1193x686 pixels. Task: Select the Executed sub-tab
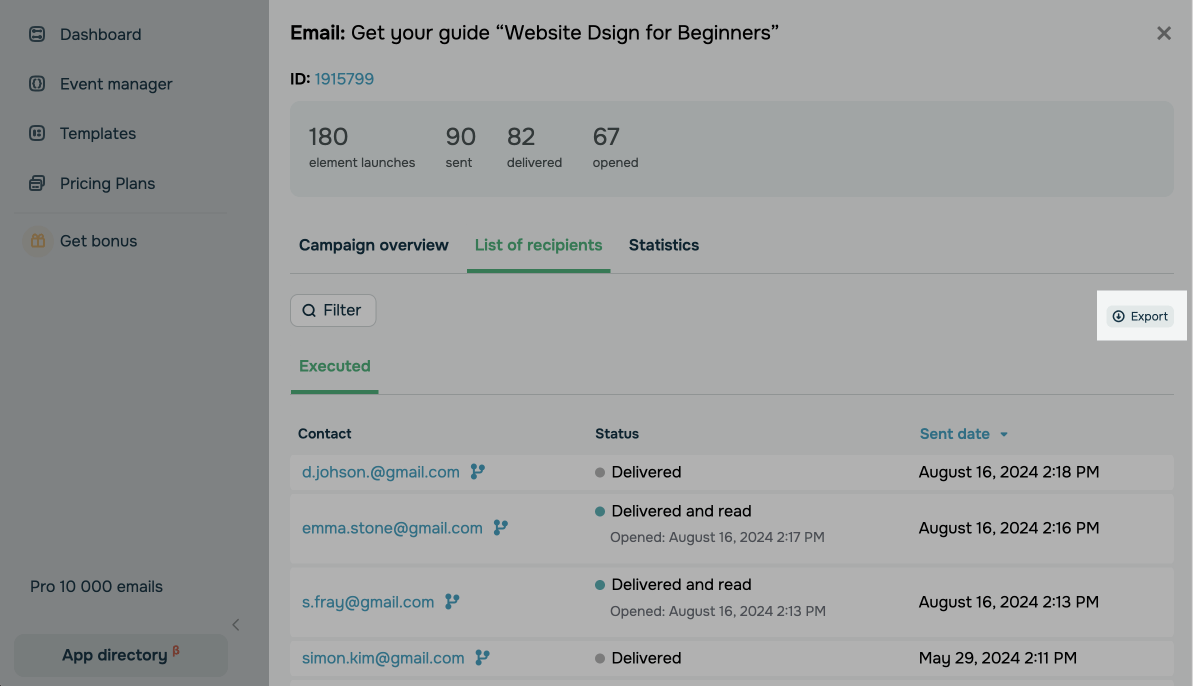pos(335,366)
